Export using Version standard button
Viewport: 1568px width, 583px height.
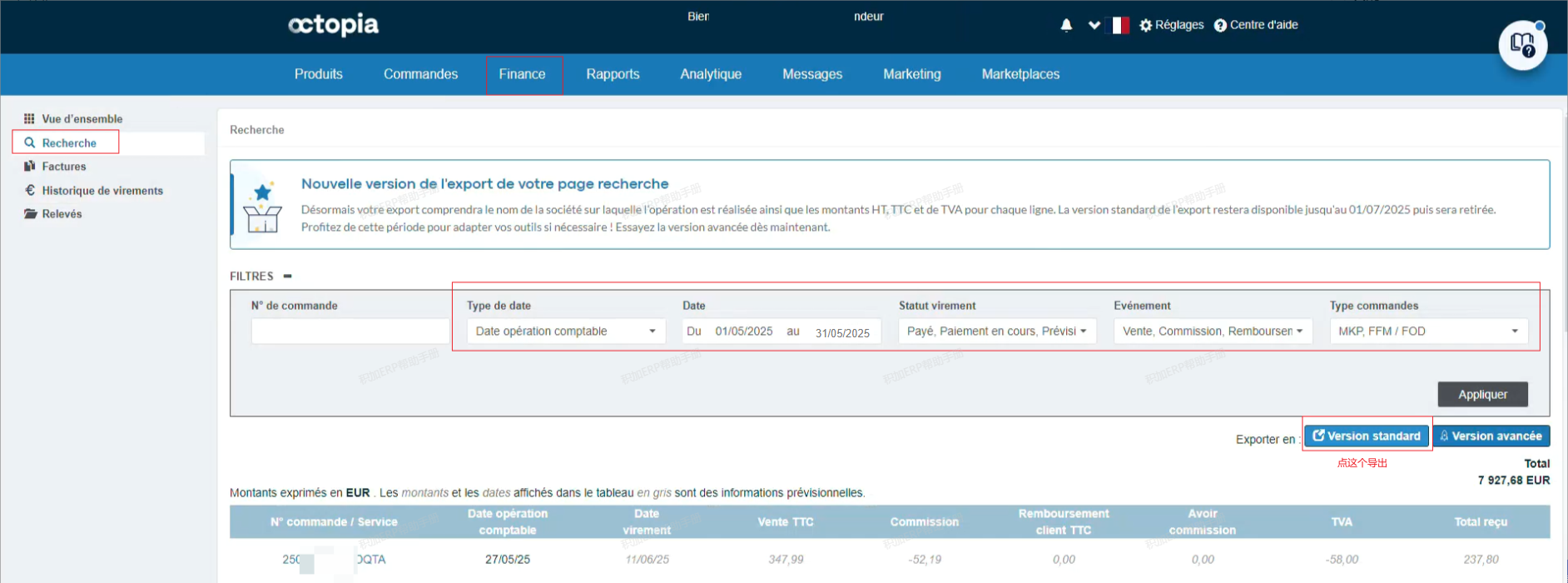click(1366, 436)
